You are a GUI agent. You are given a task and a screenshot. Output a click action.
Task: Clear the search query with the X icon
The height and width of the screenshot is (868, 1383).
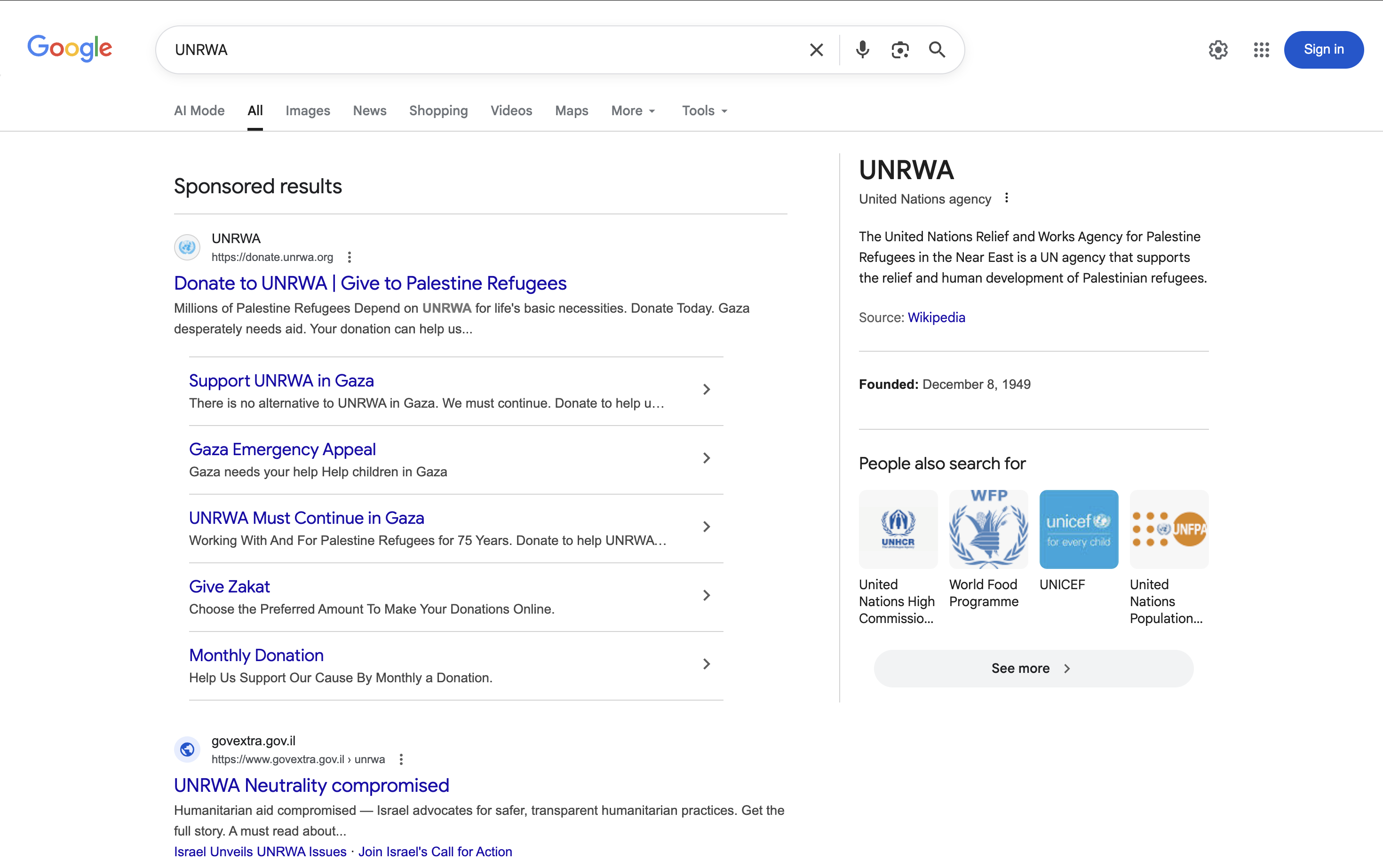click(816, 49)
